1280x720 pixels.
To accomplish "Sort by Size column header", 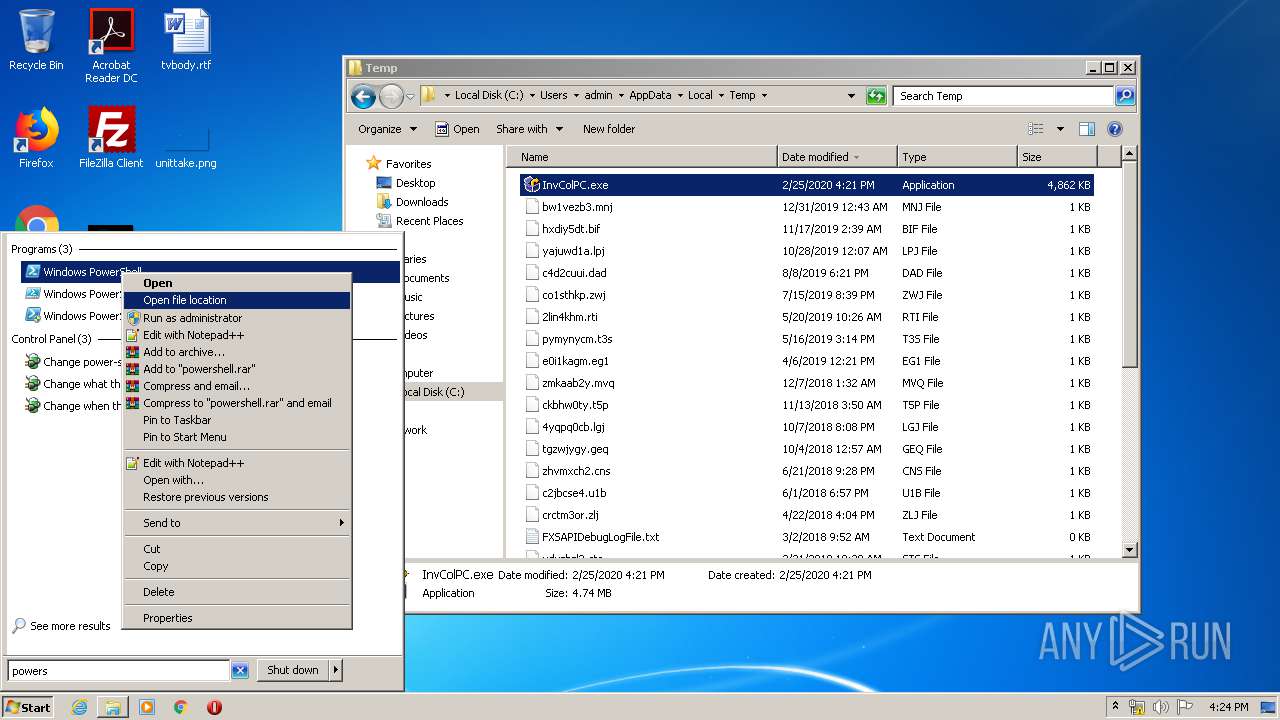I will pyautogui.click(x=1057, y=157).
